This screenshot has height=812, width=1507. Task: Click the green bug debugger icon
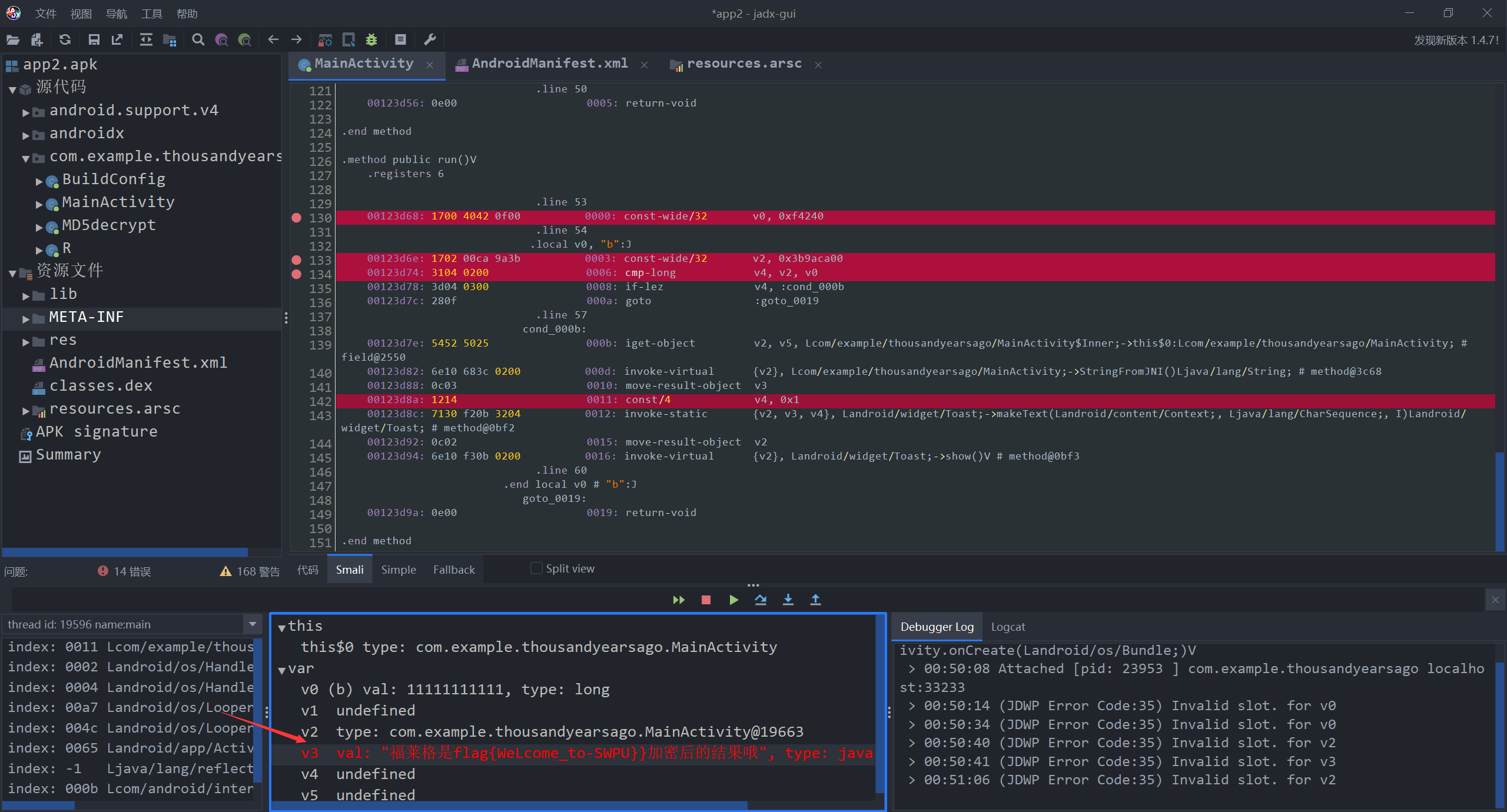[371, 40]
